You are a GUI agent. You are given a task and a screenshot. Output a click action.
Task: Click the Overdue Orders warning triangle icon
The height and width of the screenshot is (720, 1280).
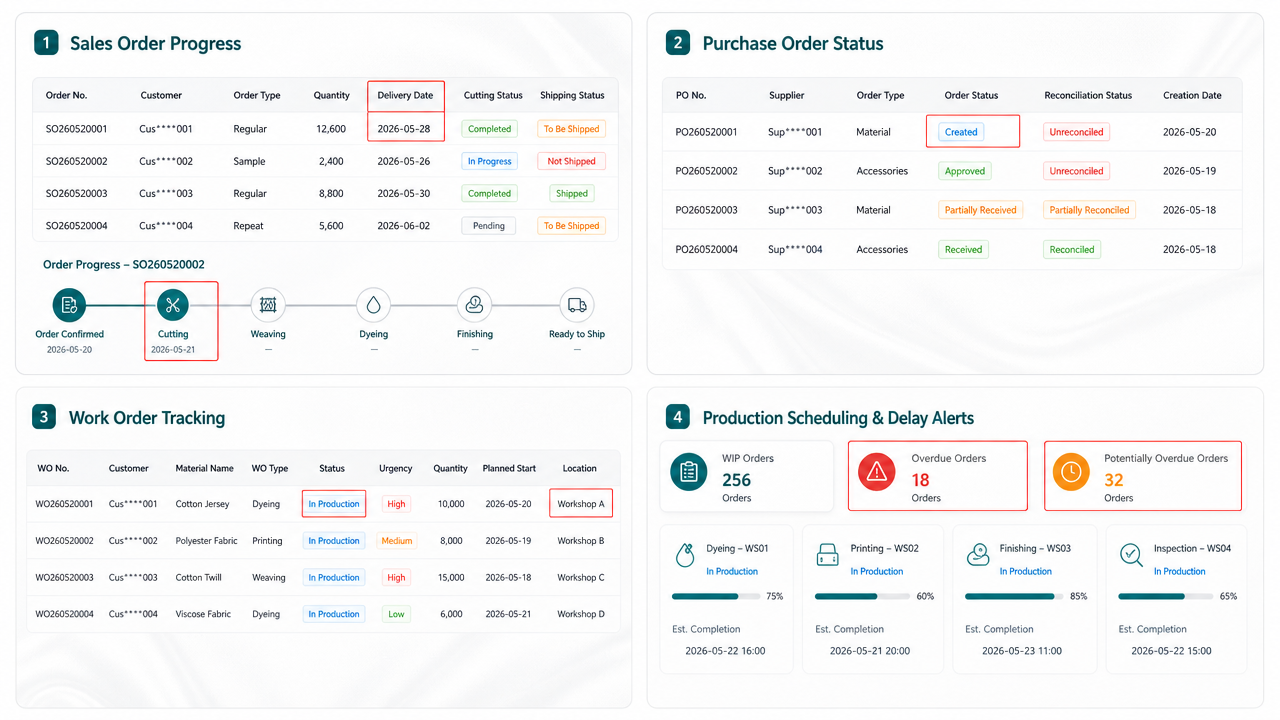point(877,472)
